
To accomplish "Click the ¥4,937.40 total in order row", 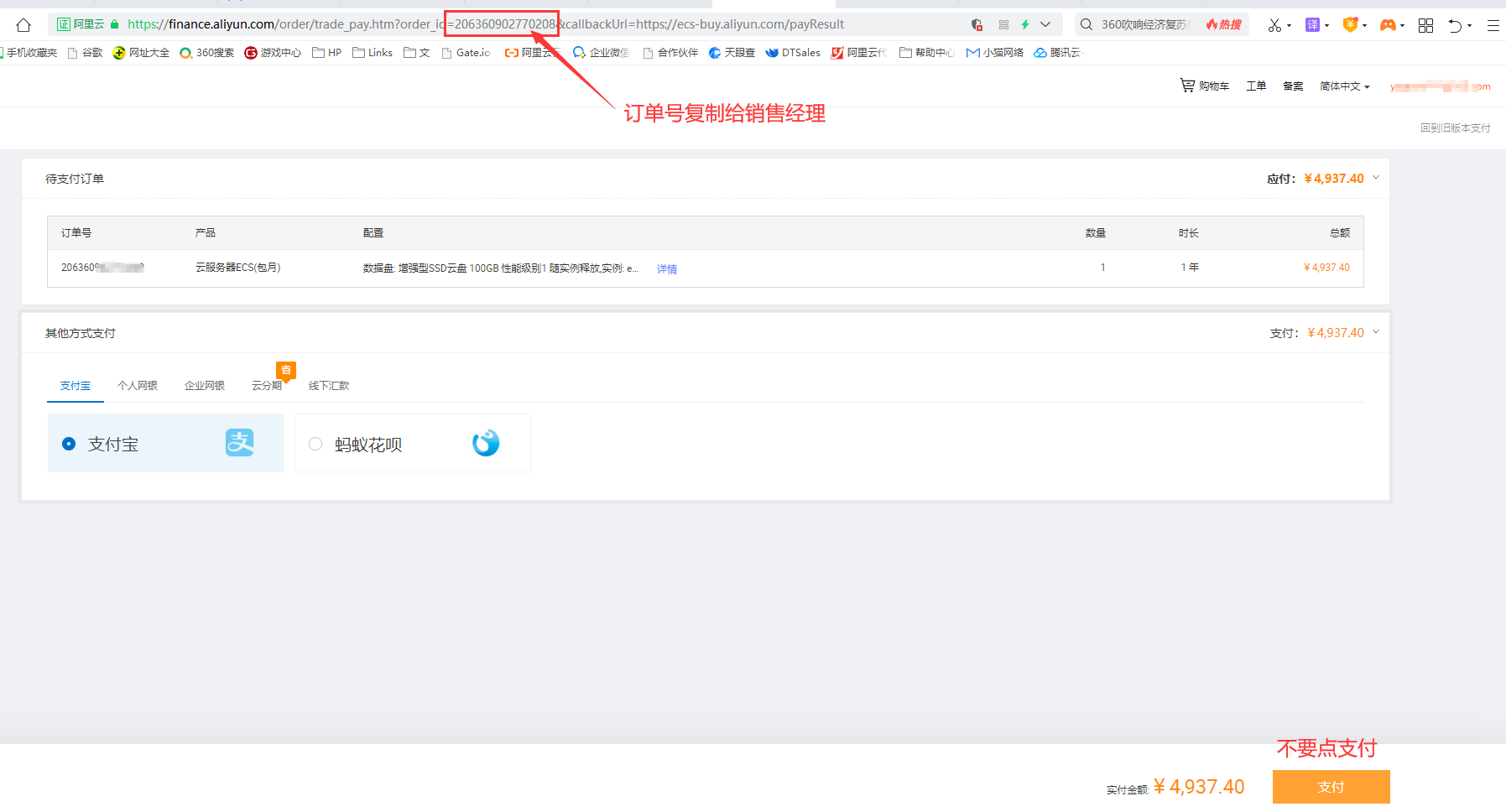I will [1326, 268].
